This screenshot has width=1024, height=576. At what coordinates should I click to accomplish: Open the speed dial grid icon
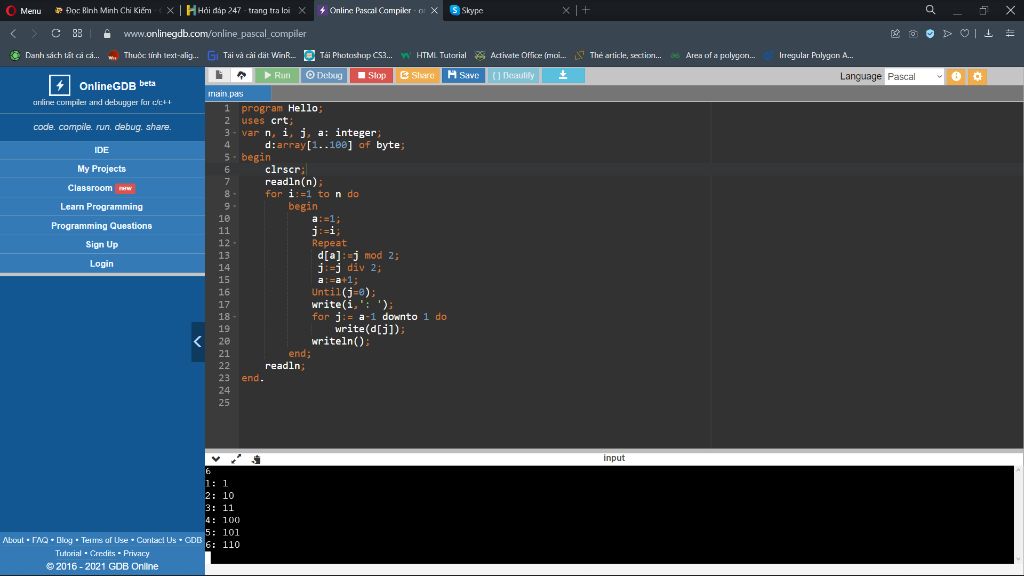click(x=78, y=33)
